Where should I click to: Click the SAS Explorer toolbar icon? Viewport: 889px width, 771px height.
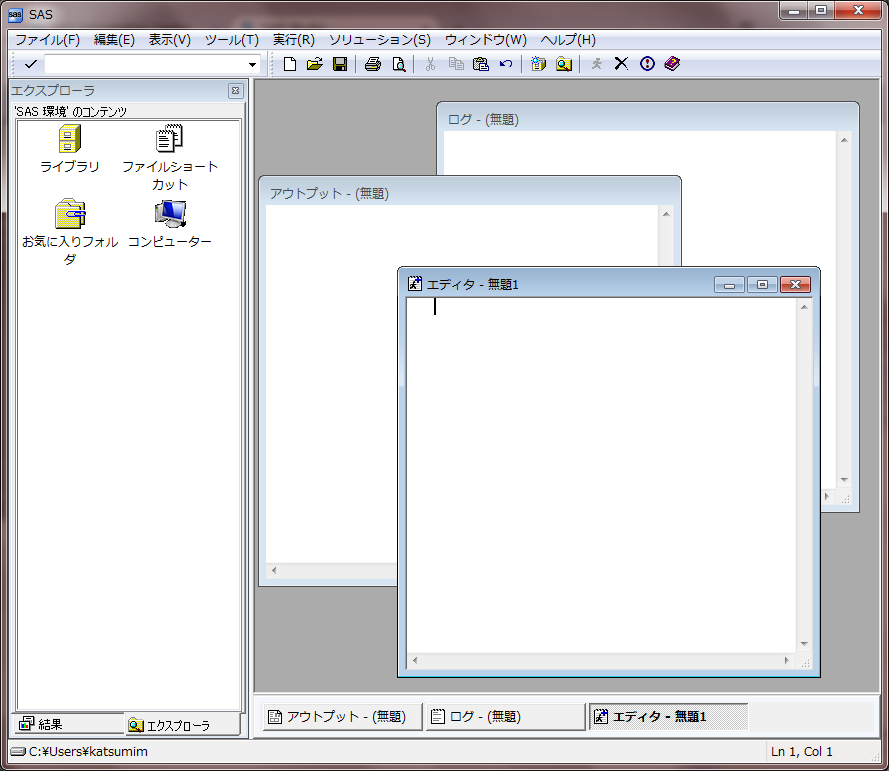click(564, 64)
